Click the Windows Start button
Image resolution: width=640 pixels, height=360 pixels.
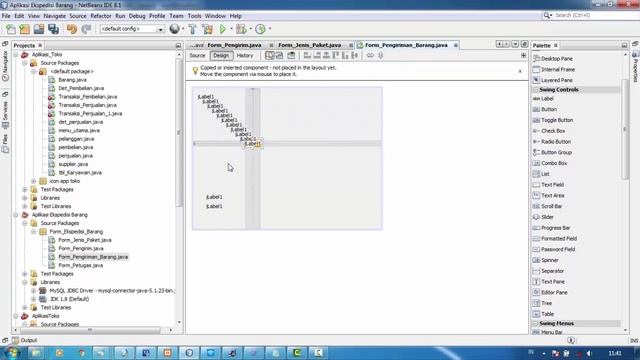tap(11, 352)
